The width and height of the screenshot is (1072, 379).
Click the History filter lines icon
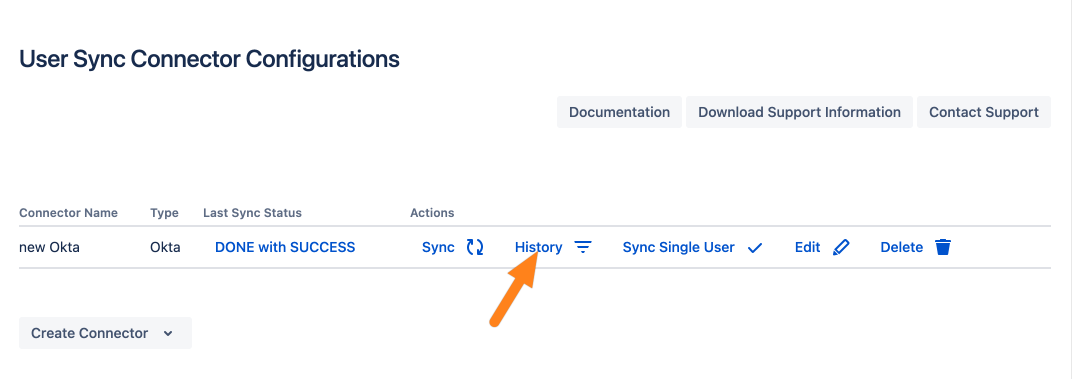[582, 247]
